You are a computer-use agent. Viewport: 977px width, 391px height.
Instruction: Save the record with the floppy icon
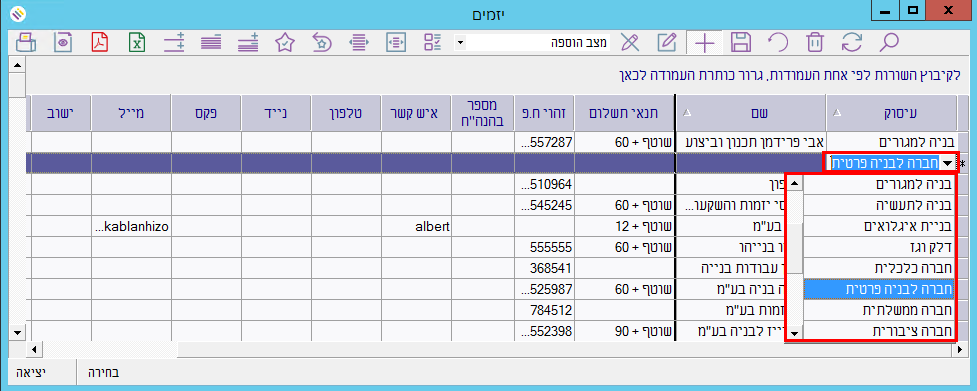pyautogui.click(x=741, y=42)
